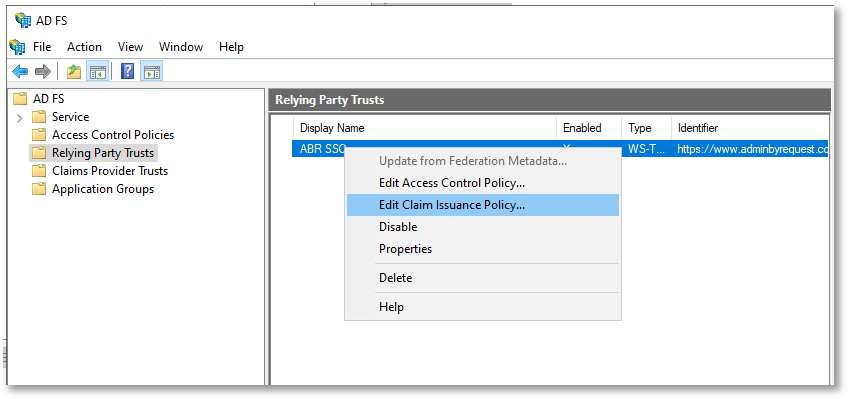This screenshot has width=848, height=399.
Task: Expand the Service tree node
Action: point(19,117)
